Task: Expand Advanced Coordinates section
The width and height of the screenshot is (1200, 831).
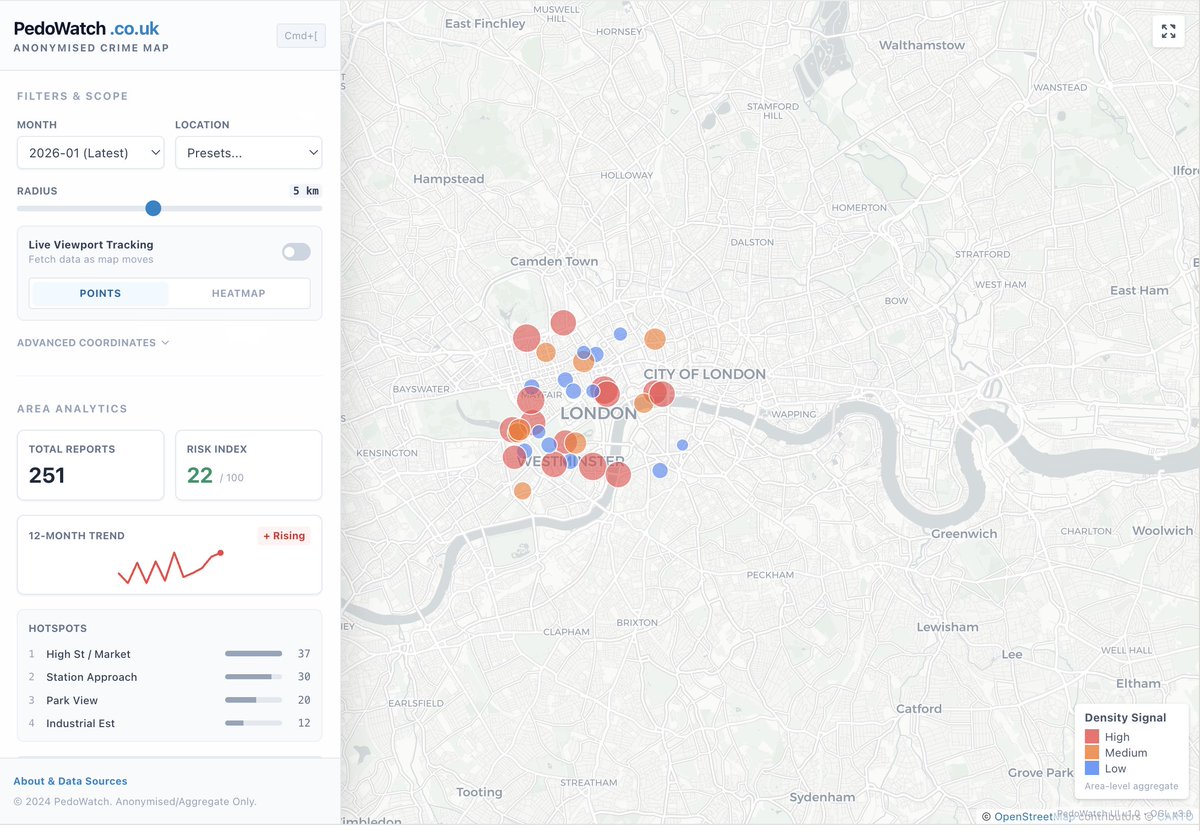Action: point(93,342)
